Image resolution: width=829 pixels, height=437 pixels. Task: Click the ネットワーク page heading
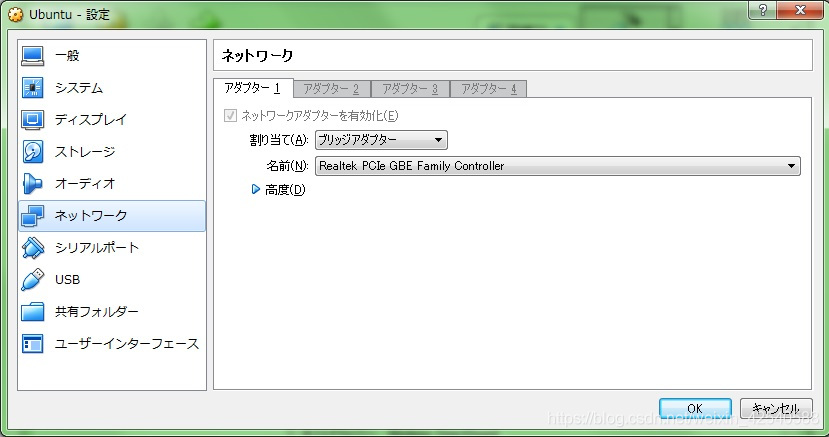pyautogui.click(x=257, y=55)
